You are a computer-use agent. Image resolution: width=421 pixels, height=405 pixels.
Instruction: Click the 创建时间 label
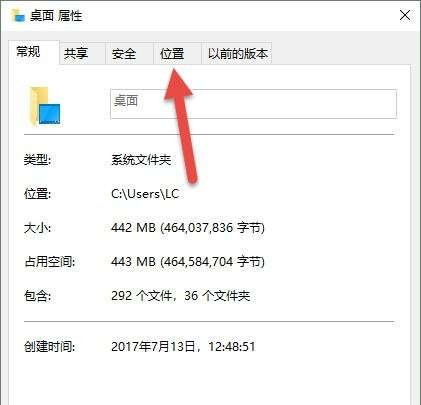(50, 347)
